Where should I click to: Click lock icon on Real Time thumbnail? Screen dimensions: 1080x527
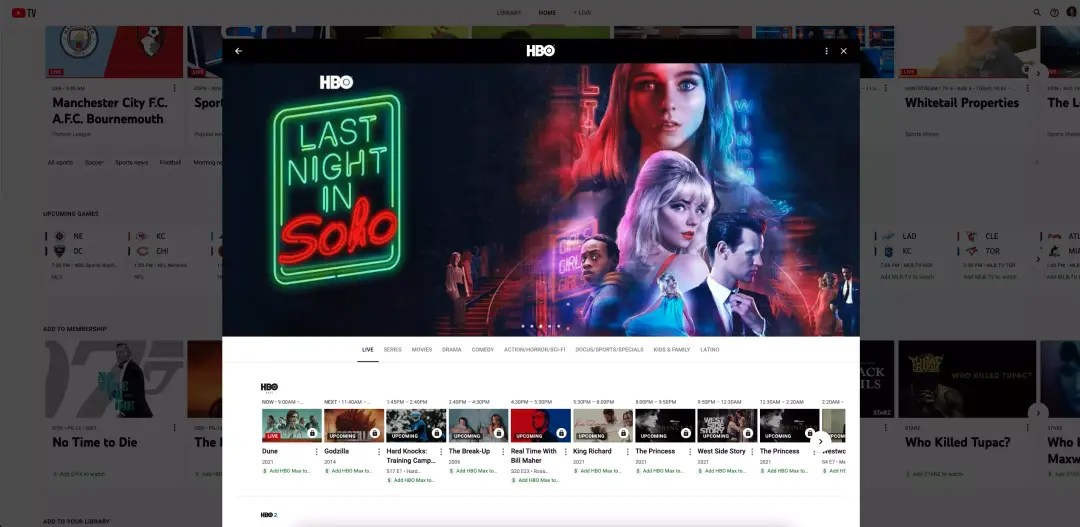tap(561, 433)
